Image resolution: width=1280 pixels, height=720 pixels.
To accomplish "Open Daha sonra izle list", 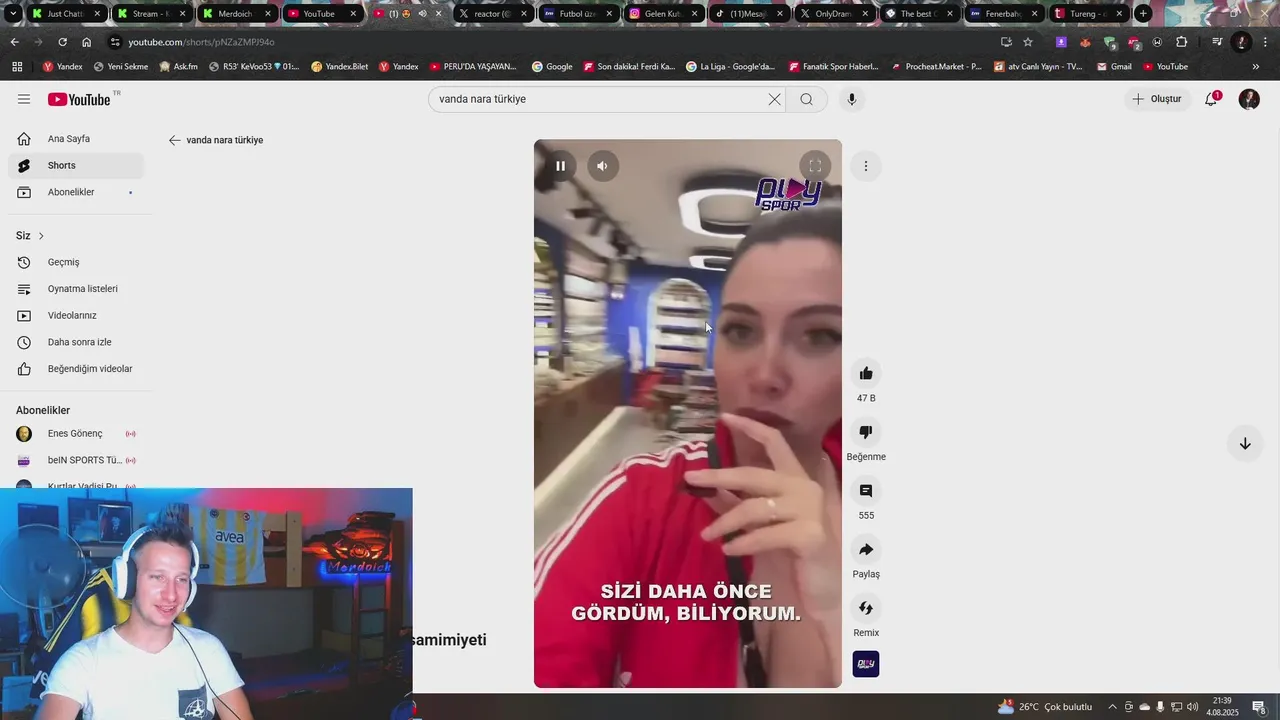I will click(76, 342).
